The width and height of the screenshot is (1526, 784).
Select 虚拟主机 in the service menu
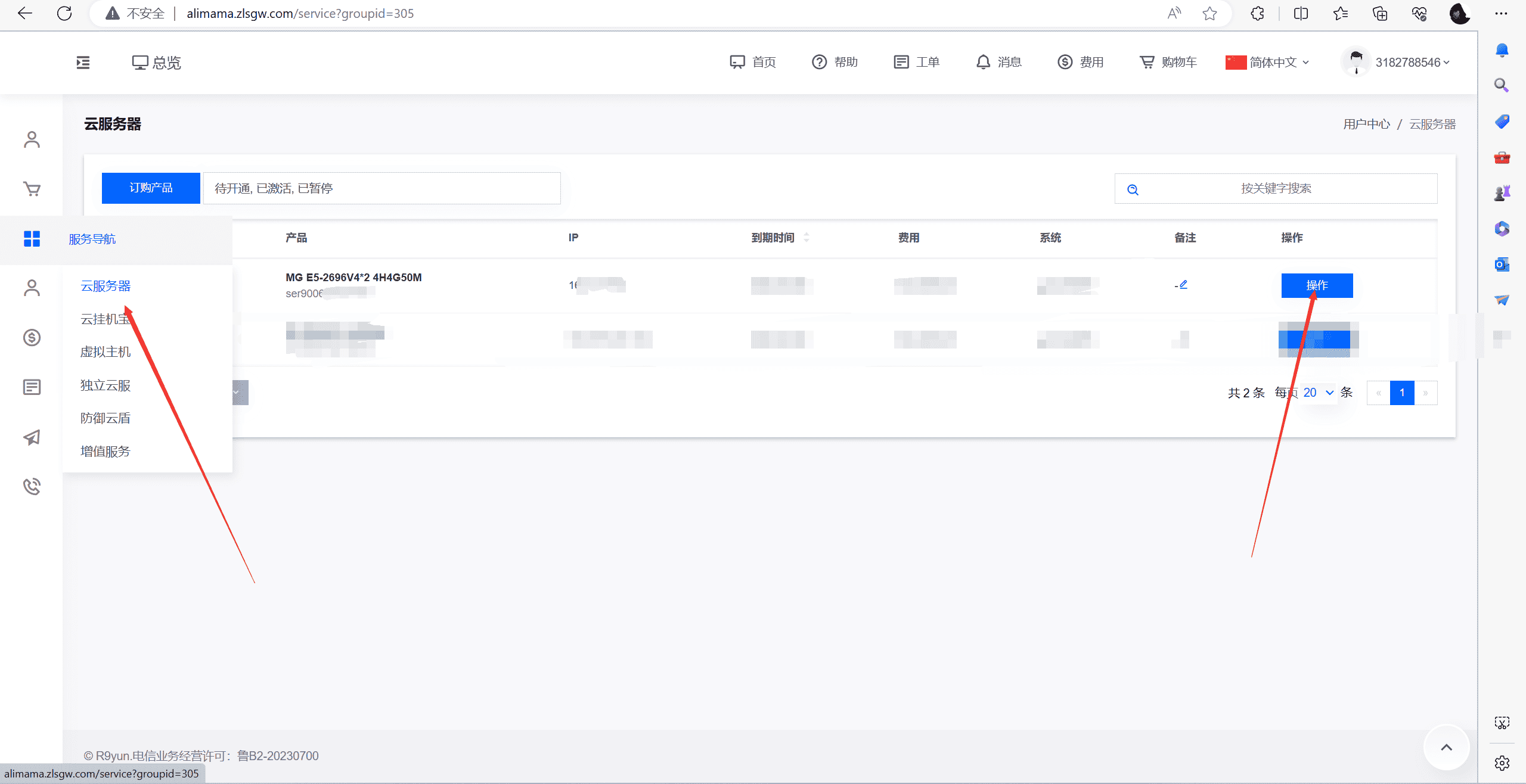click(106, 352)
